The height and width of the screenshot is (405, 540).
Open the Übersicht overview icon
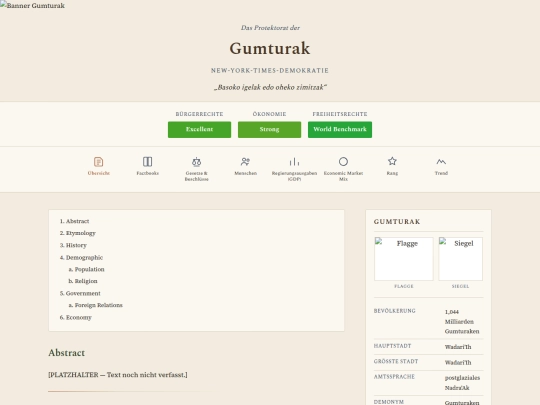pos(98,162)
